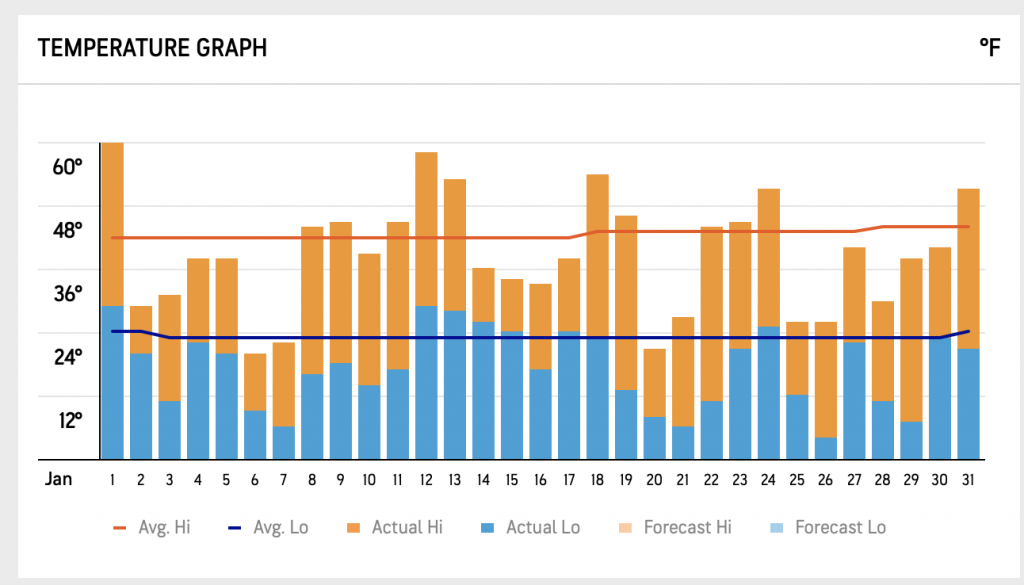The height and width of the screenshot is (585, 1024).
Task: Click the Jan month label
Action: coord(58,479)
